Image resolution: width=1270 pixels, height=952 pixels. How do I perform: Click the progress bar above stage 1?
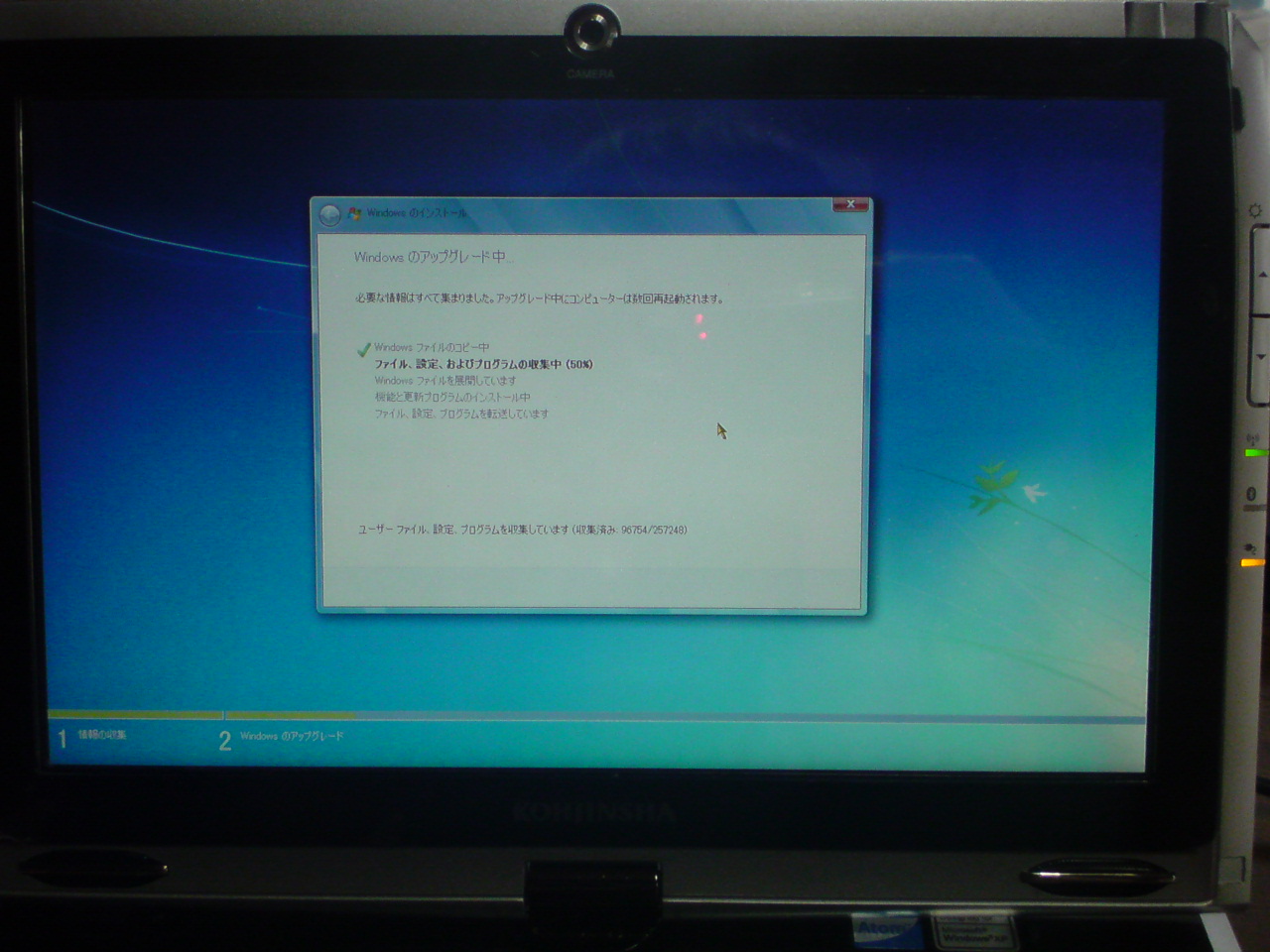(x=135, y=715)
